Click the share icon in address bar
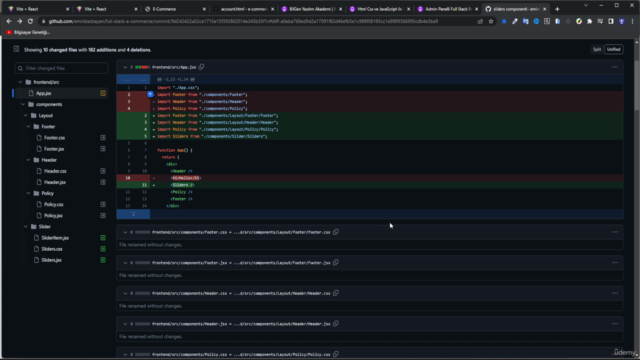 (480, 21)
